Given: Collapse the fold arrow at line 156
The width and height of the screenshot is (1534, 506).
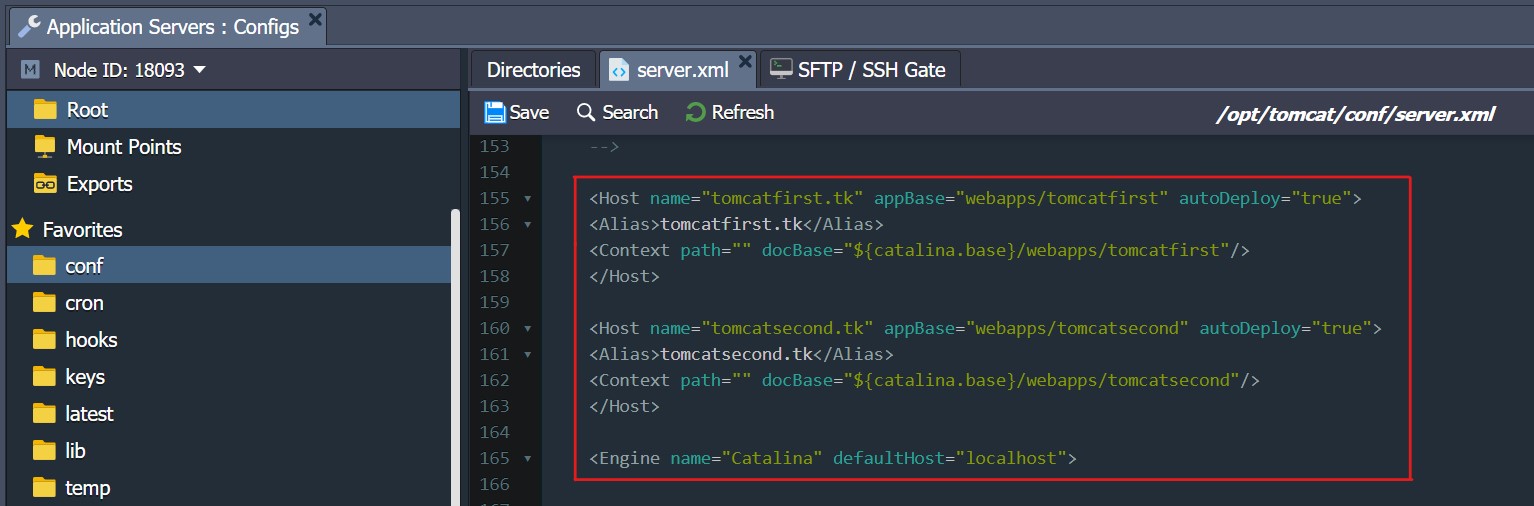Looking at the screenshot, I should click(x=527, y=225).
